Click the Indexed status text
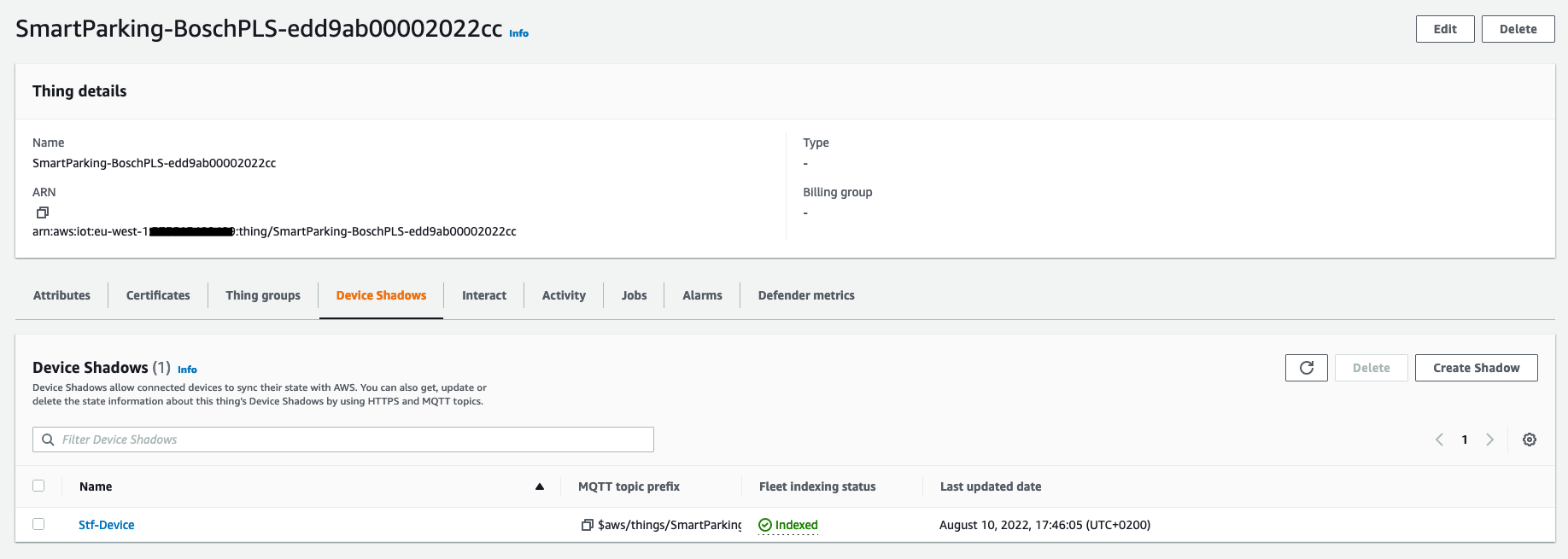 [797, 525]
